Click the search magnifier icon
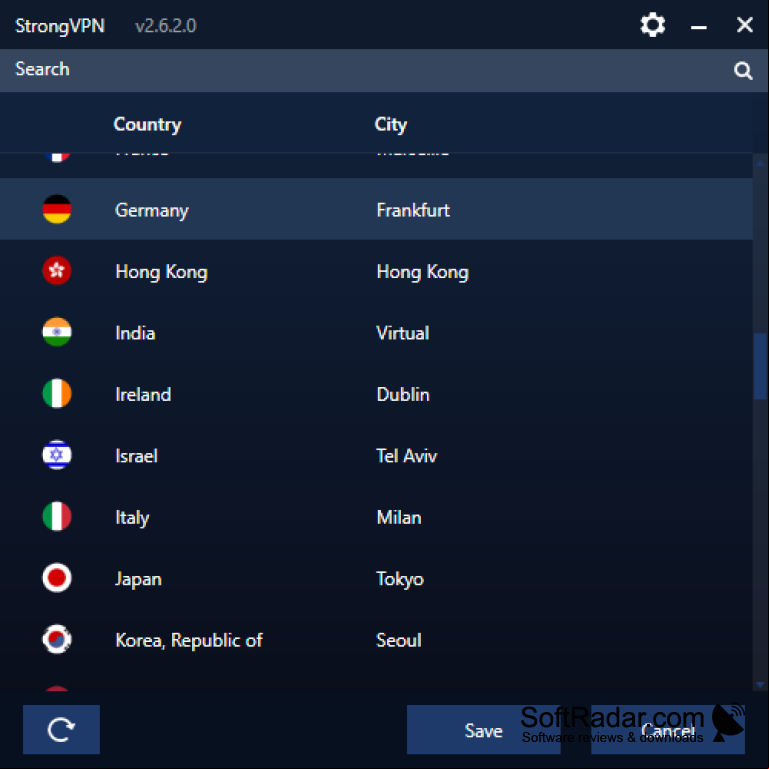This screenshot has height=769, width=769. (743, 71)
